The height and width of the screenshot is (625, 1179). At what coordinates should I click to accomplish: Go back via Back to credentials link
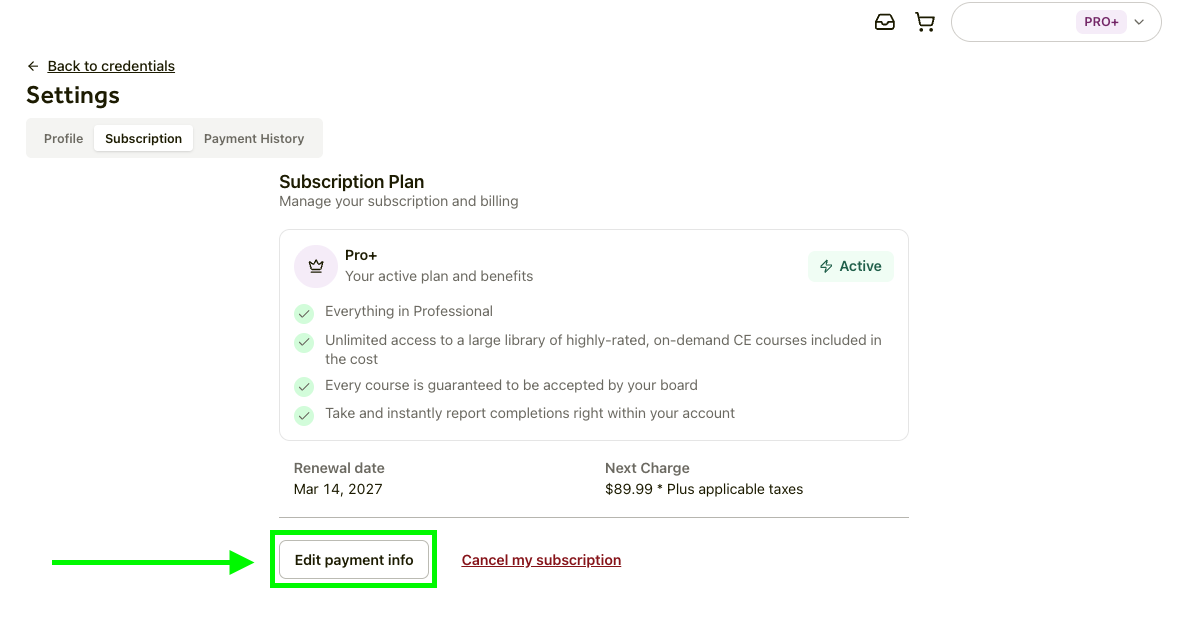(x=111, y=66)
